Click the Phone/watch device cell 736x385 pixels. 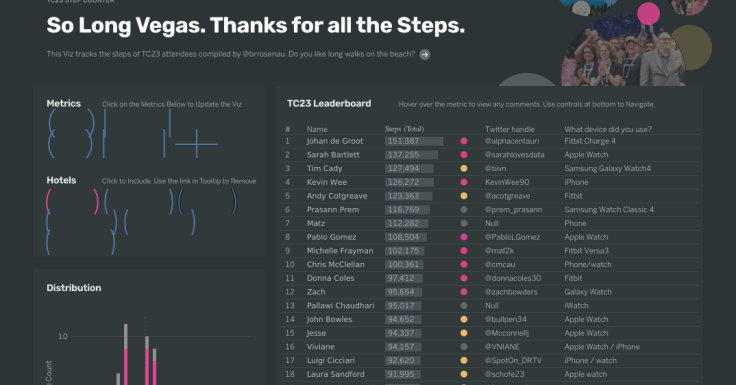tap(588, 264)
